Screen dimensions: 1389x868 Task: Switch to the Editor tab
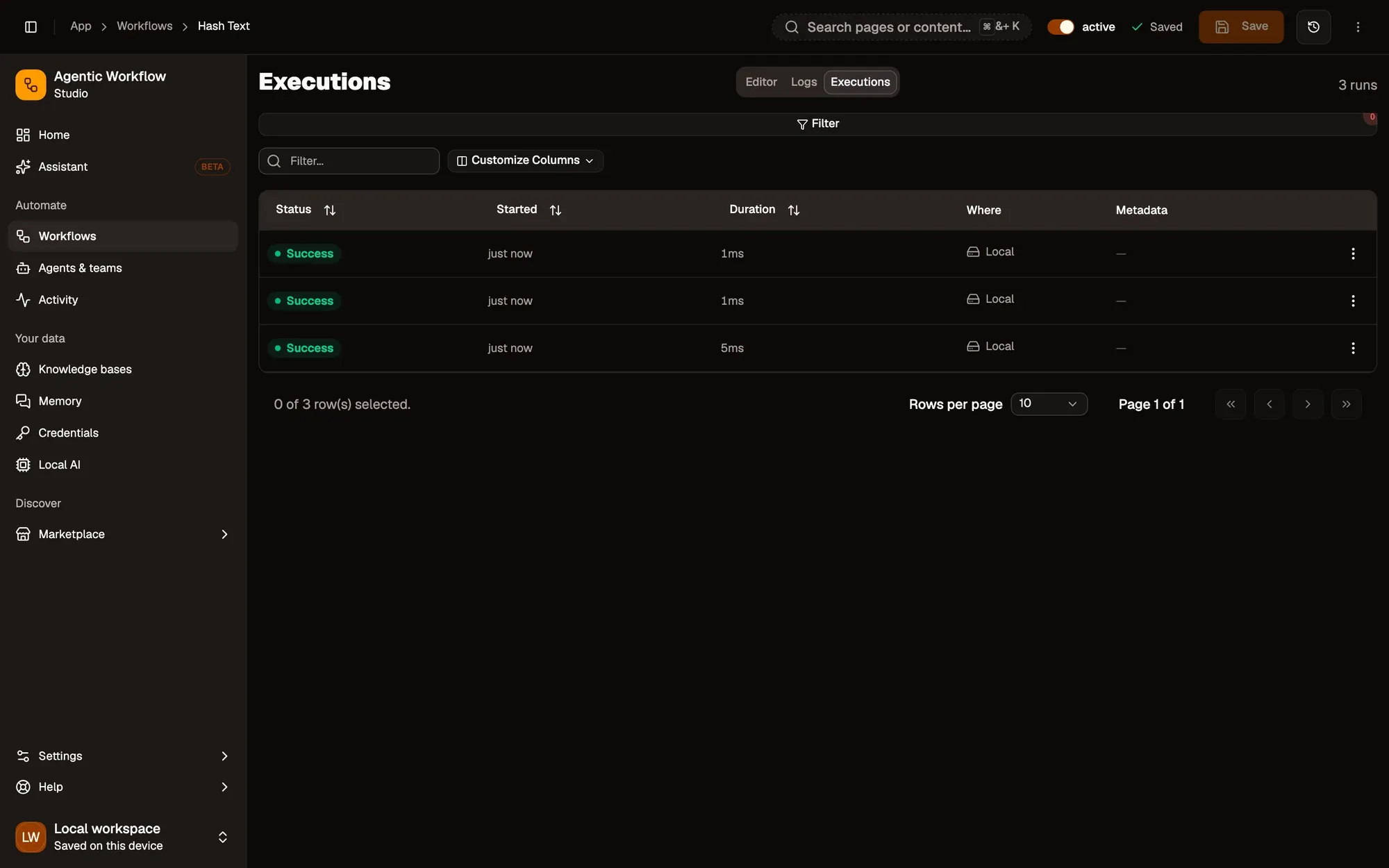click(x=761, y=82)
